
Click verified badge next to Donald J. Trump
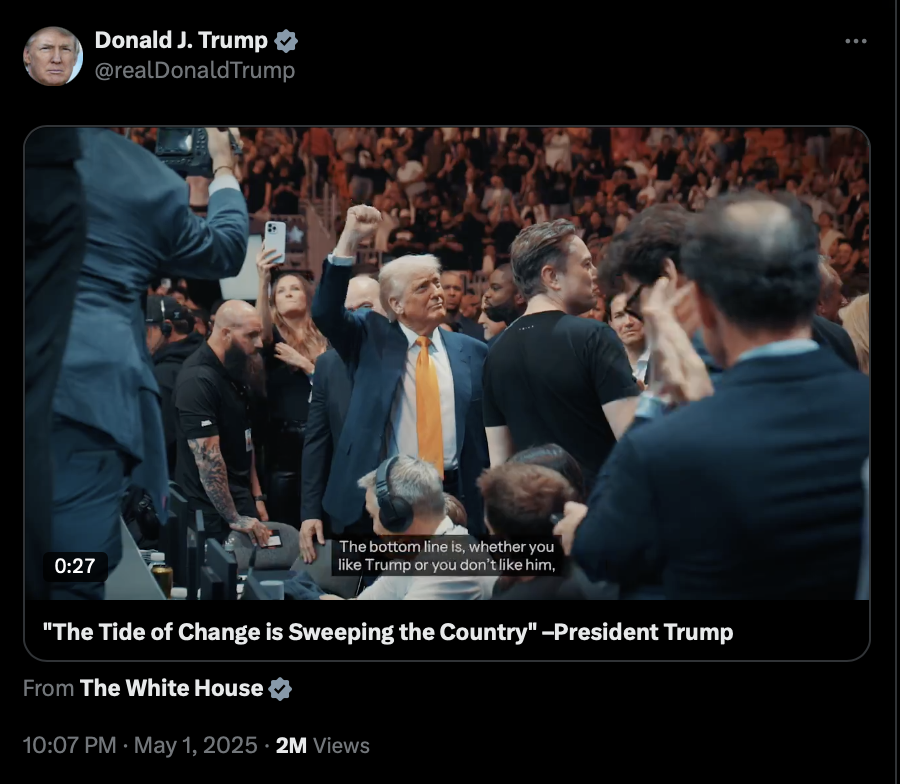pos(286,41)
